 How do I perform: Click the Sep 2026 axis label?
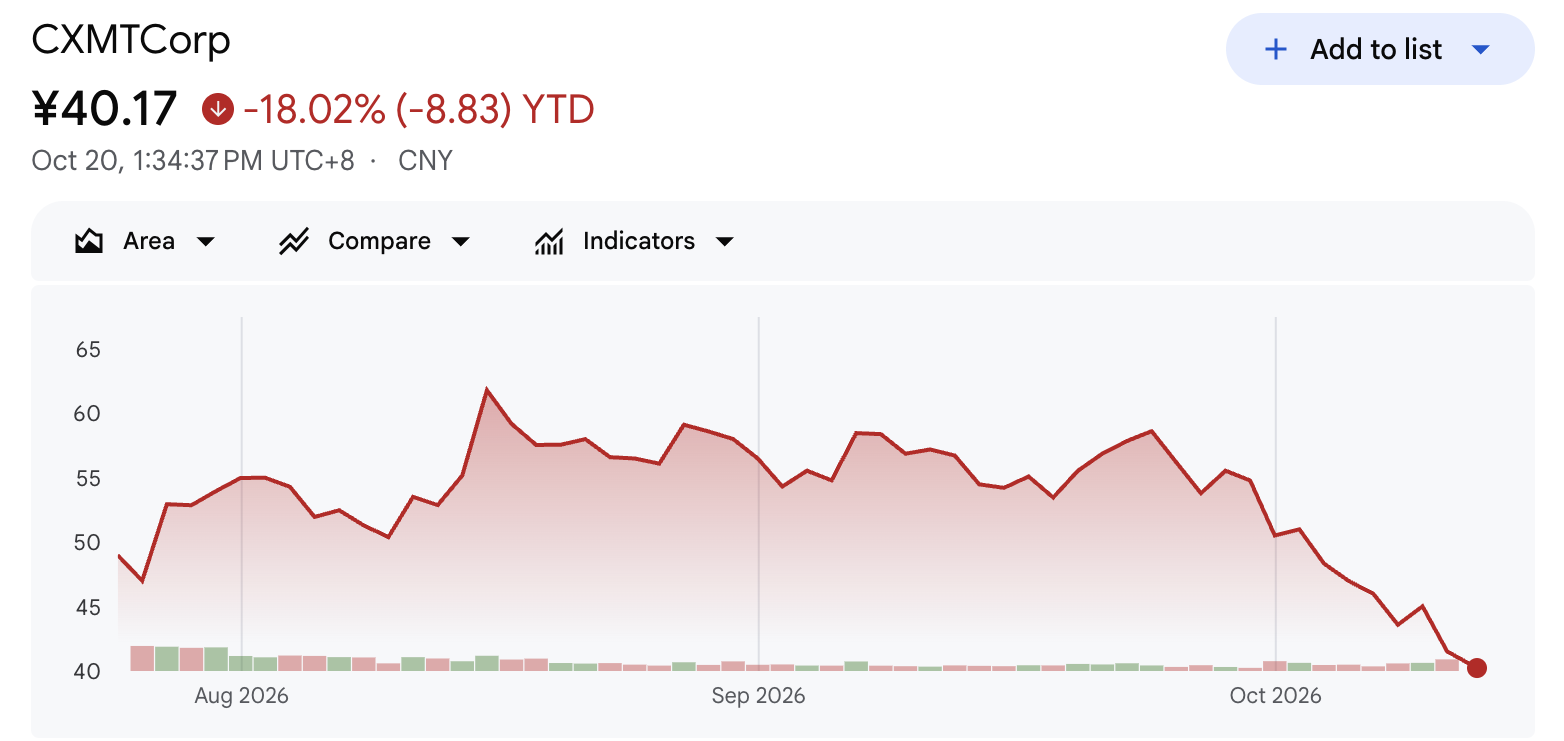click(758, 695)
